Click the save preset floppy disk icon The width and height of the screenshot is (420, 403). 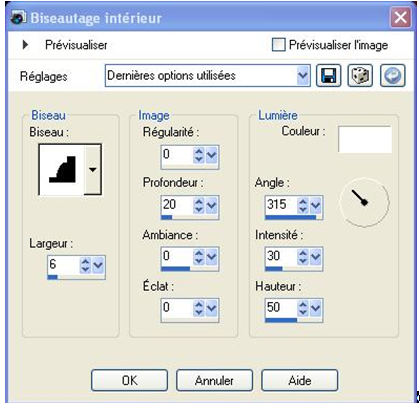(x=328, y=76)
